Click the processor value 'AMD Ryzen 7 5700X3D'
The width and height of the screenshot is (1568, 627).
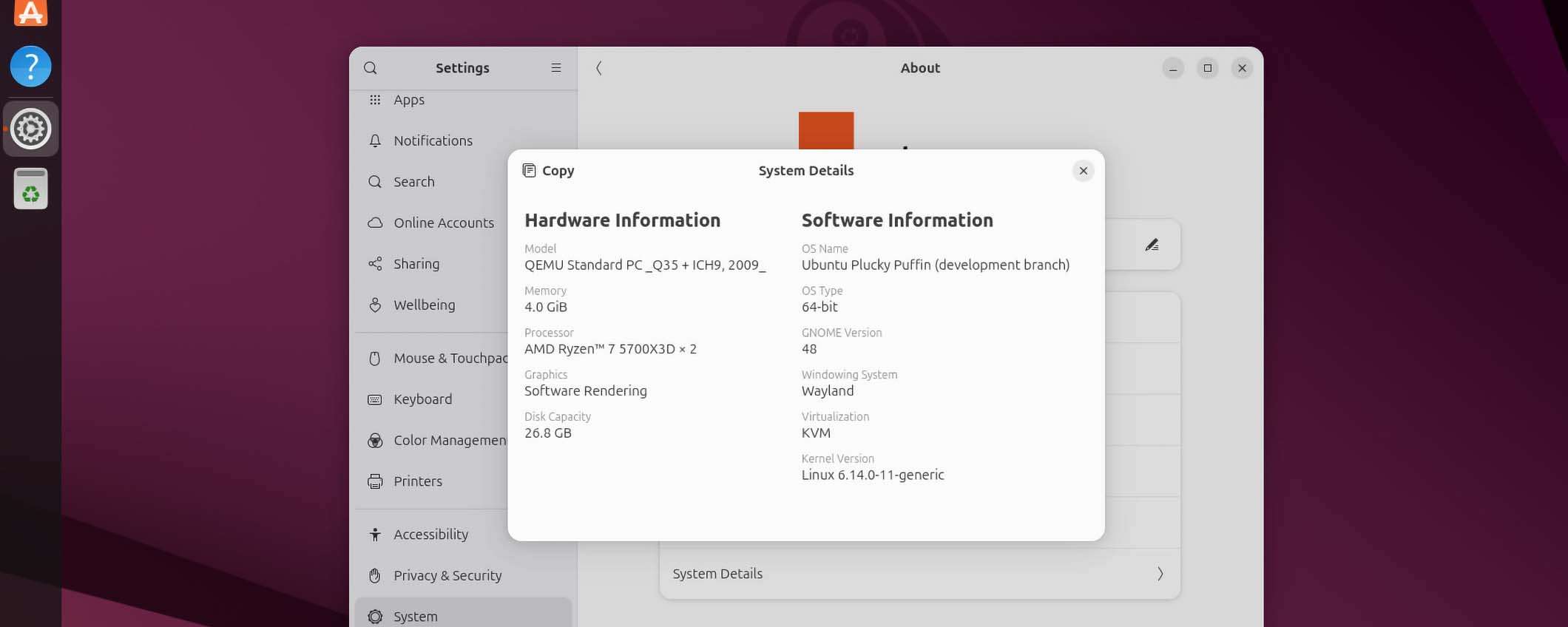[x=600, y=349]
